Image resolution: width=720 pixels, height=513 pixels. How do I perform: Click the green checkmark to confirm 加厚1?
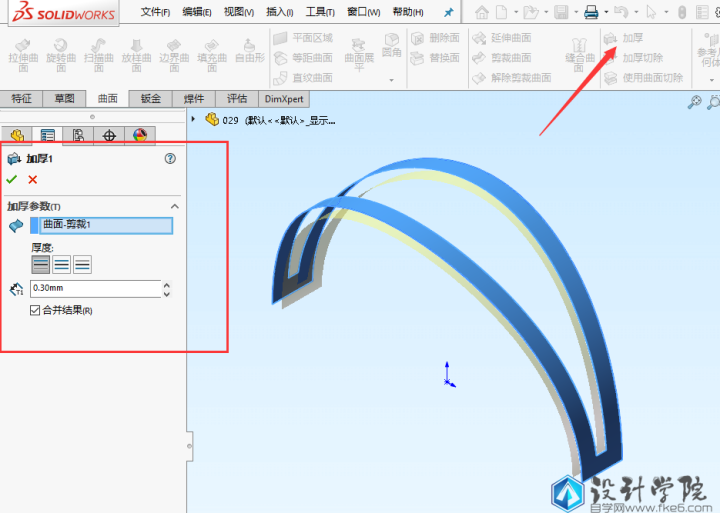pos(12,179)
